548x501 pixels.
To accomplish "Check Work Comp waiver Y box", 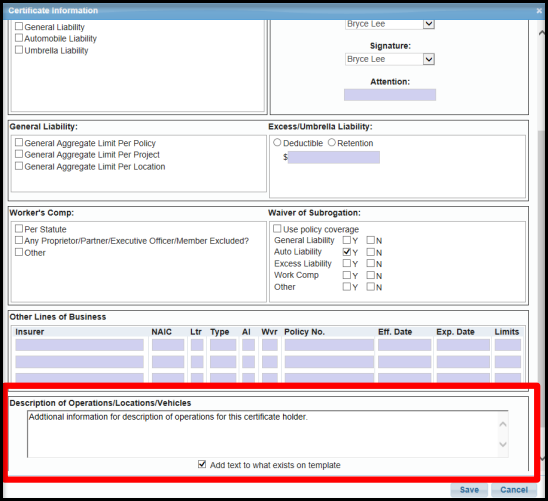I will [x=347, y=275].
